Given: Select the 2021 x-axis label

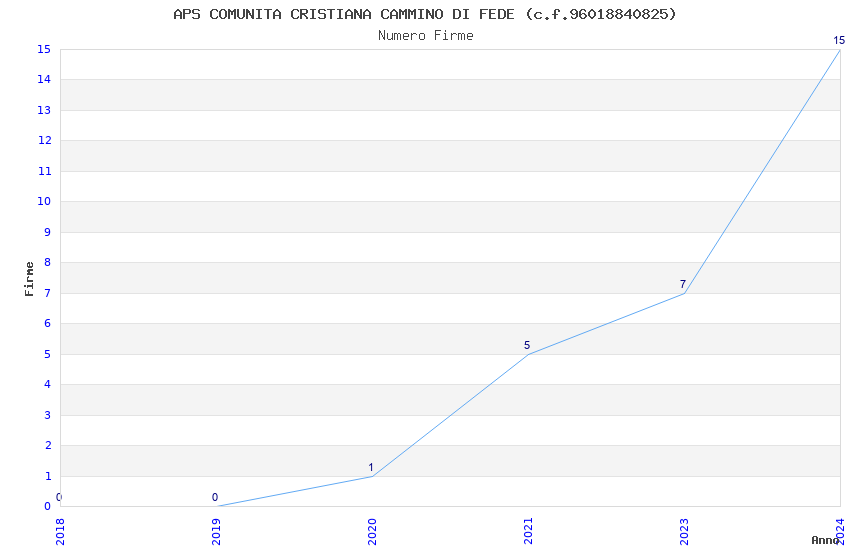Looking at the screenshot, I should tap(528, 532).
